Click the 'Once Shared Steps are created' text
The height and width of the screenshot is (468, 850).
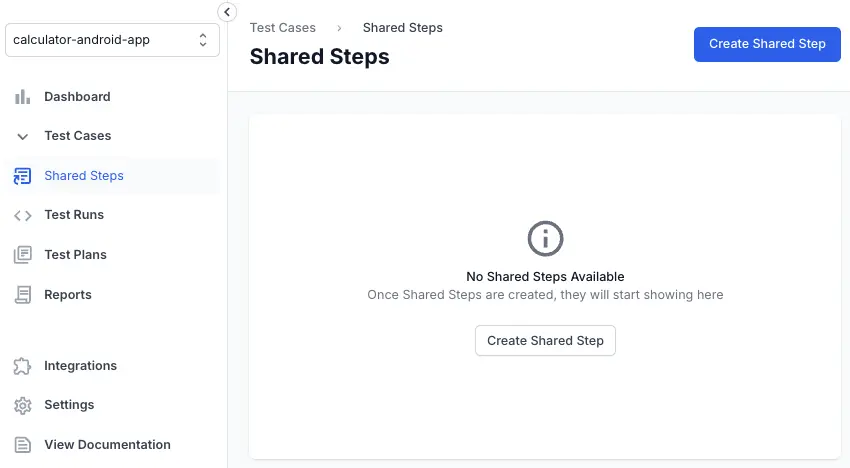[x=545, y=294]
